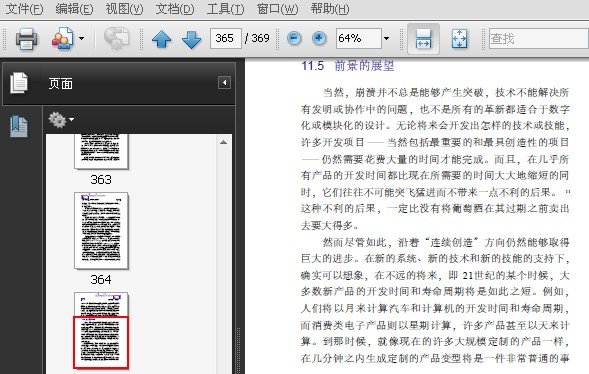The height and width of the screenshot is (374, 589).
Task: Open the 文件(F) menu
Action: coord(24,9)
